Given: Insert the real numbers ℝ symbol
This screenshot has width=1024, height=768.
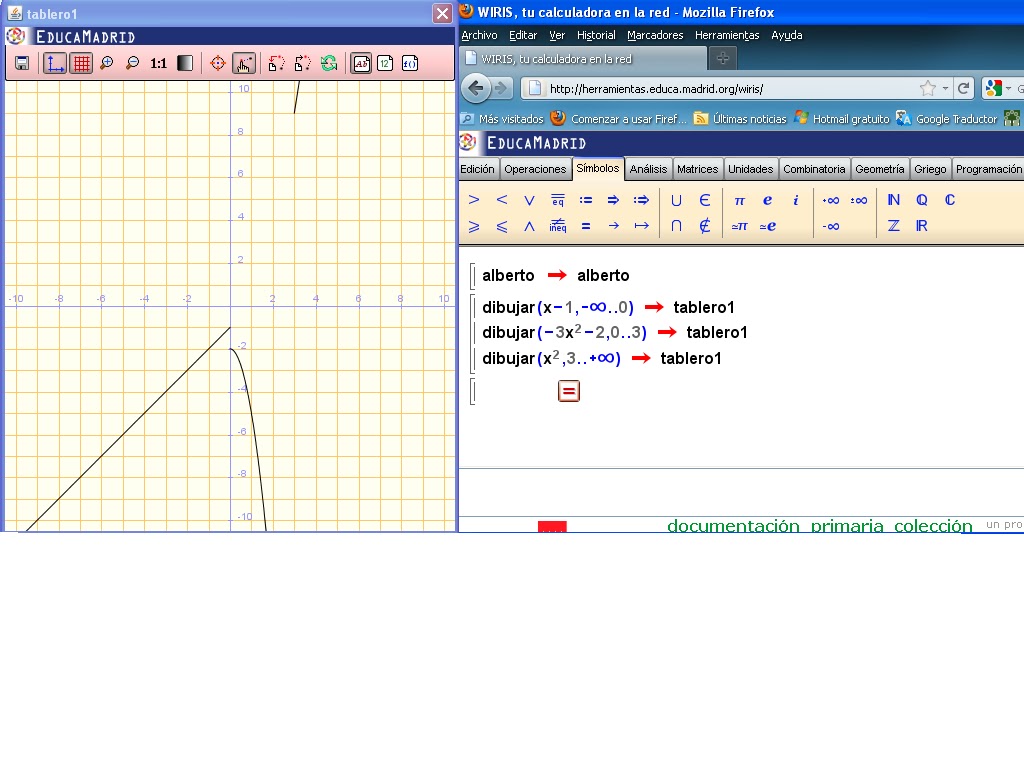Looking at the screenshot, I should point(921,226).
